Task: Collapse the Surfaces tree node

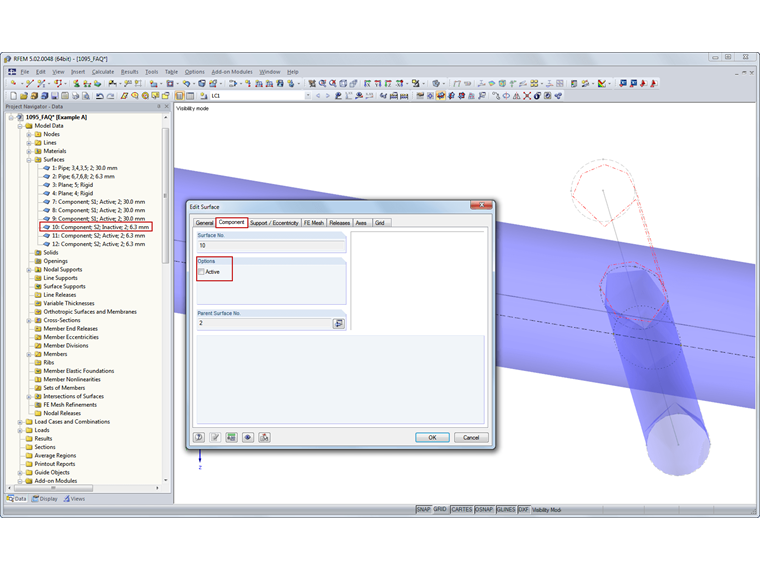Action: pos(29,160)
